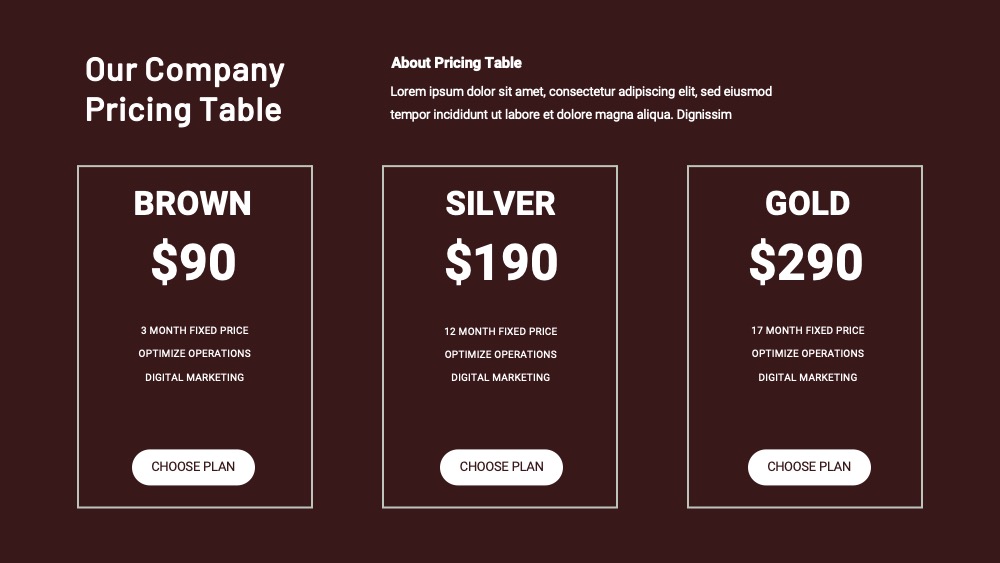Click the Lorem ipsum description paragraph
The image size is (1000, 563).
pos(581,103)
